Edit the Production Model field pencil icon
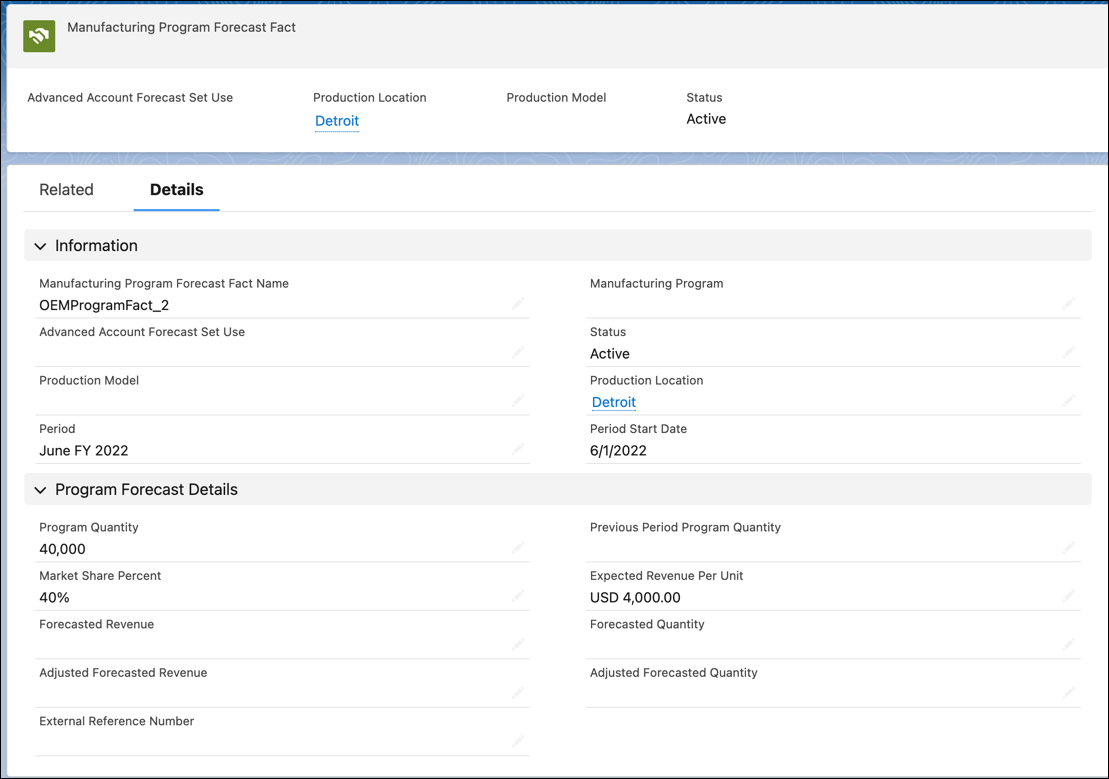 tap(518, 400)
